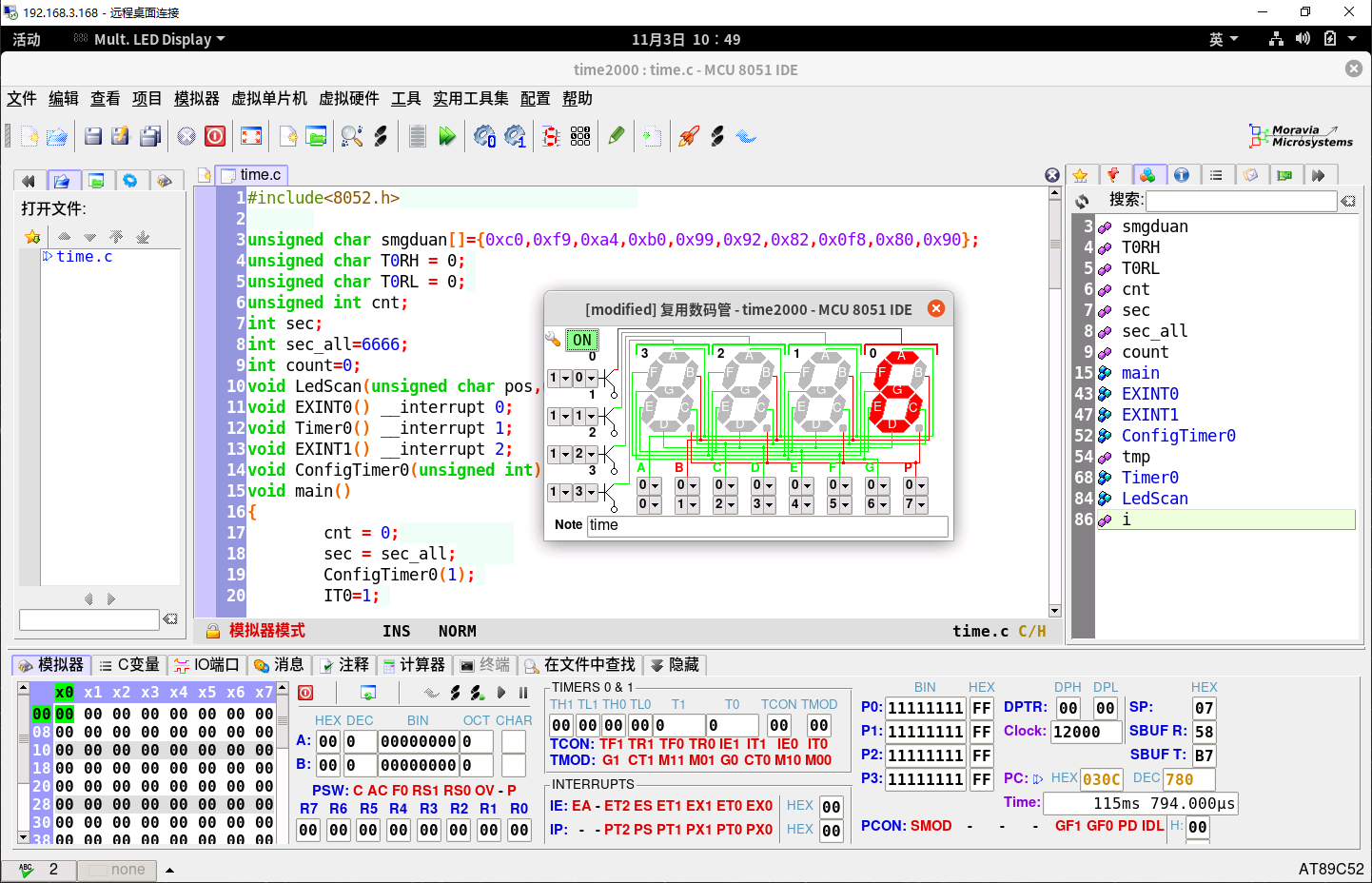Click the wrench configure icon in LED window

[553, 339]
